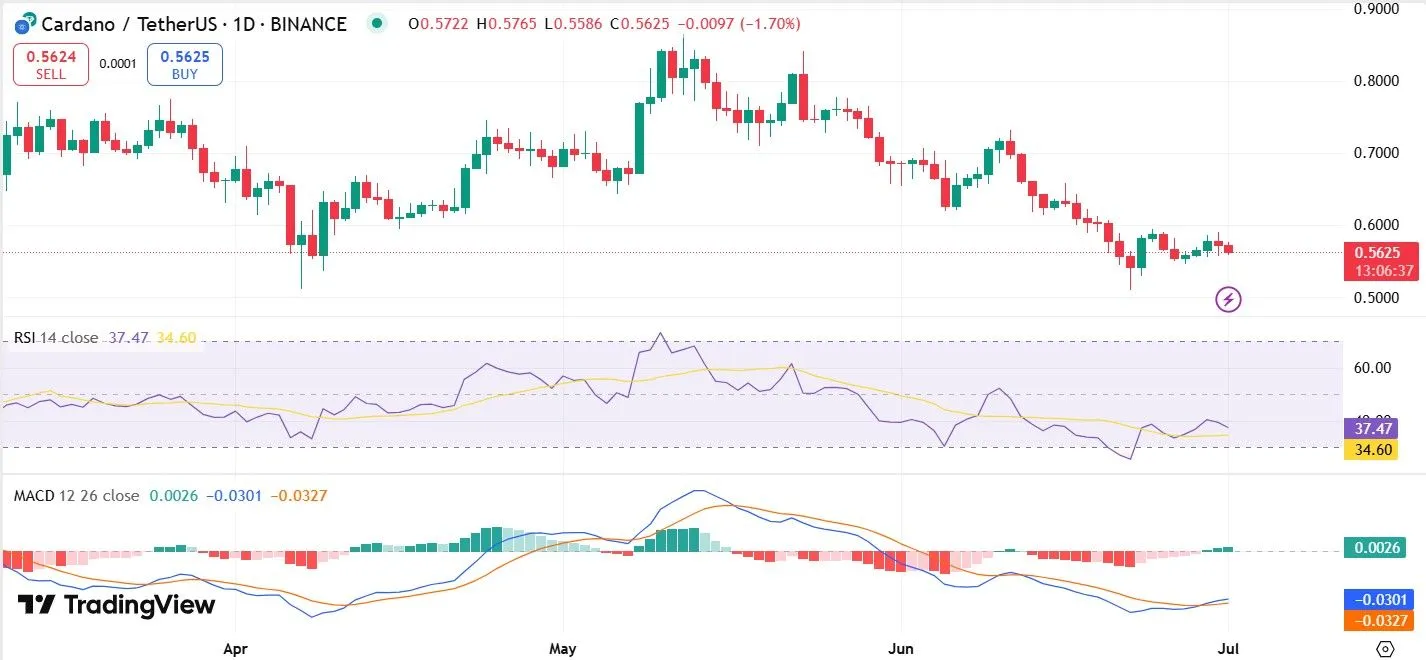
Task: Click the orange -0.0327 MACD signal badge
Action: (1380, 621)
